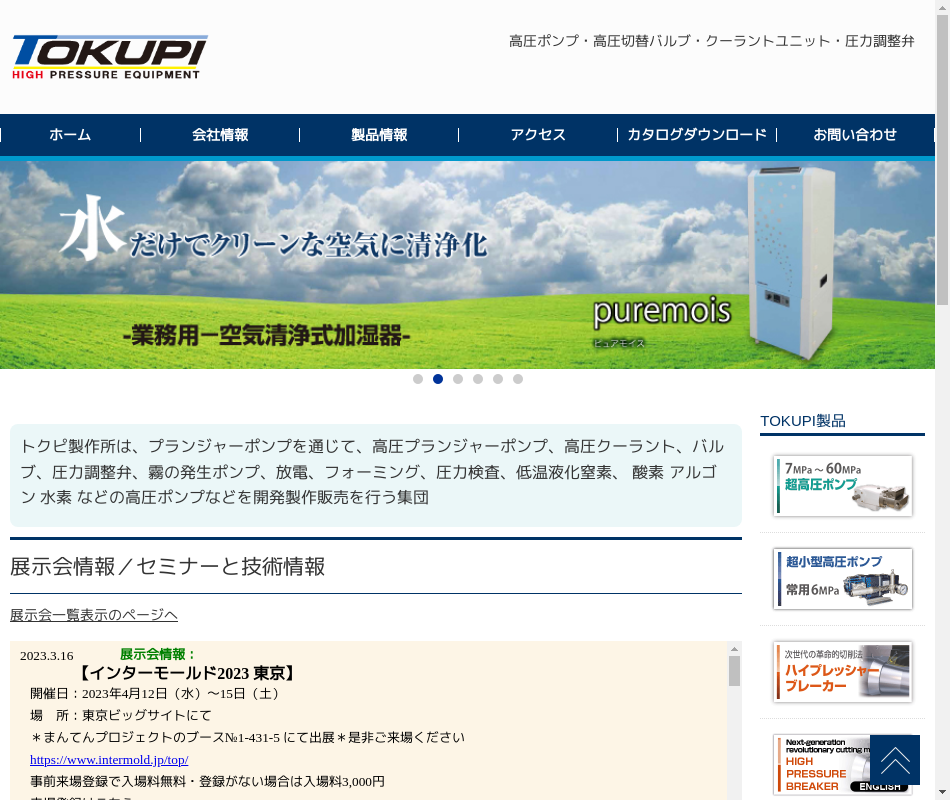The width and height of the screenshot is (950, 800).
Task: Click the scroll-to-top arrow button
Action: coord(894,760)
